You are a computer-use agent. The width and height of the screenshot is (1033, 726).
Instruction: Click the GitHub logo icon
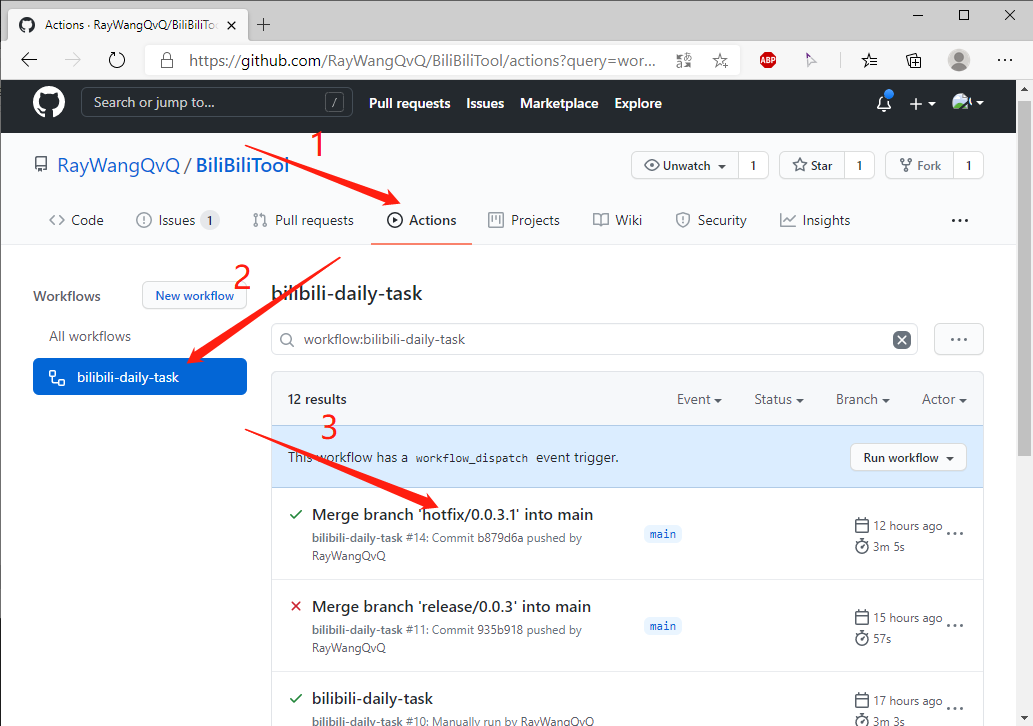click(x=49, y=103)
